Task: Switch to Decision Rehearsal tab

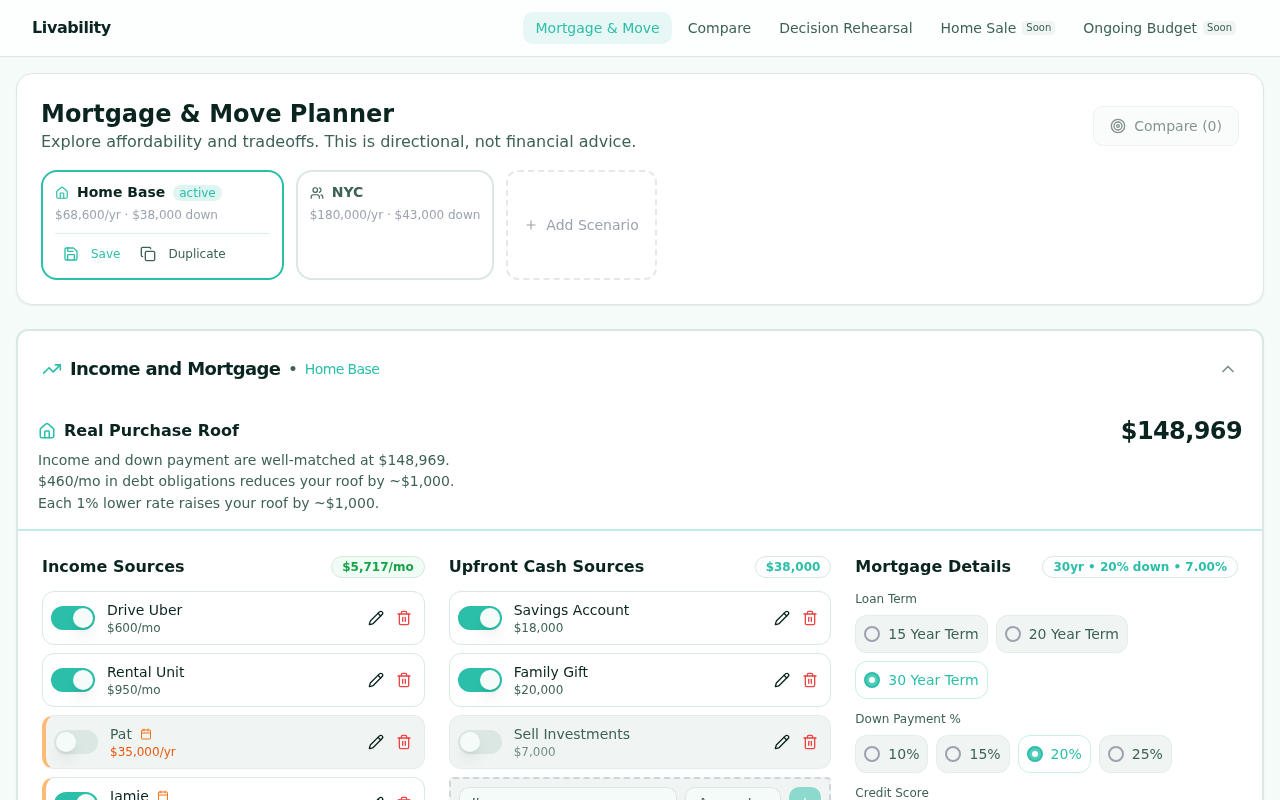Action: pyautogui.click(x=845, y=28)
